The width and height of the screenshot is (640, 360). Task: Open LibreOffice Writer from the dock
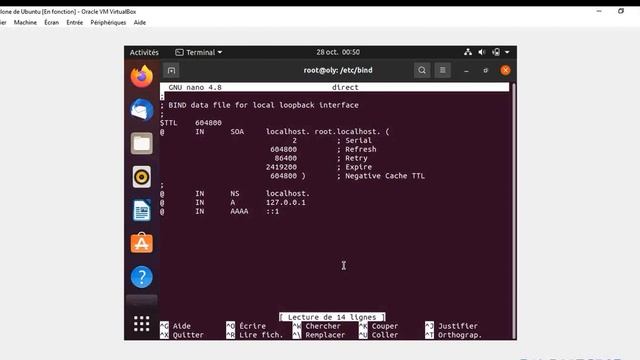coord(142,210)
